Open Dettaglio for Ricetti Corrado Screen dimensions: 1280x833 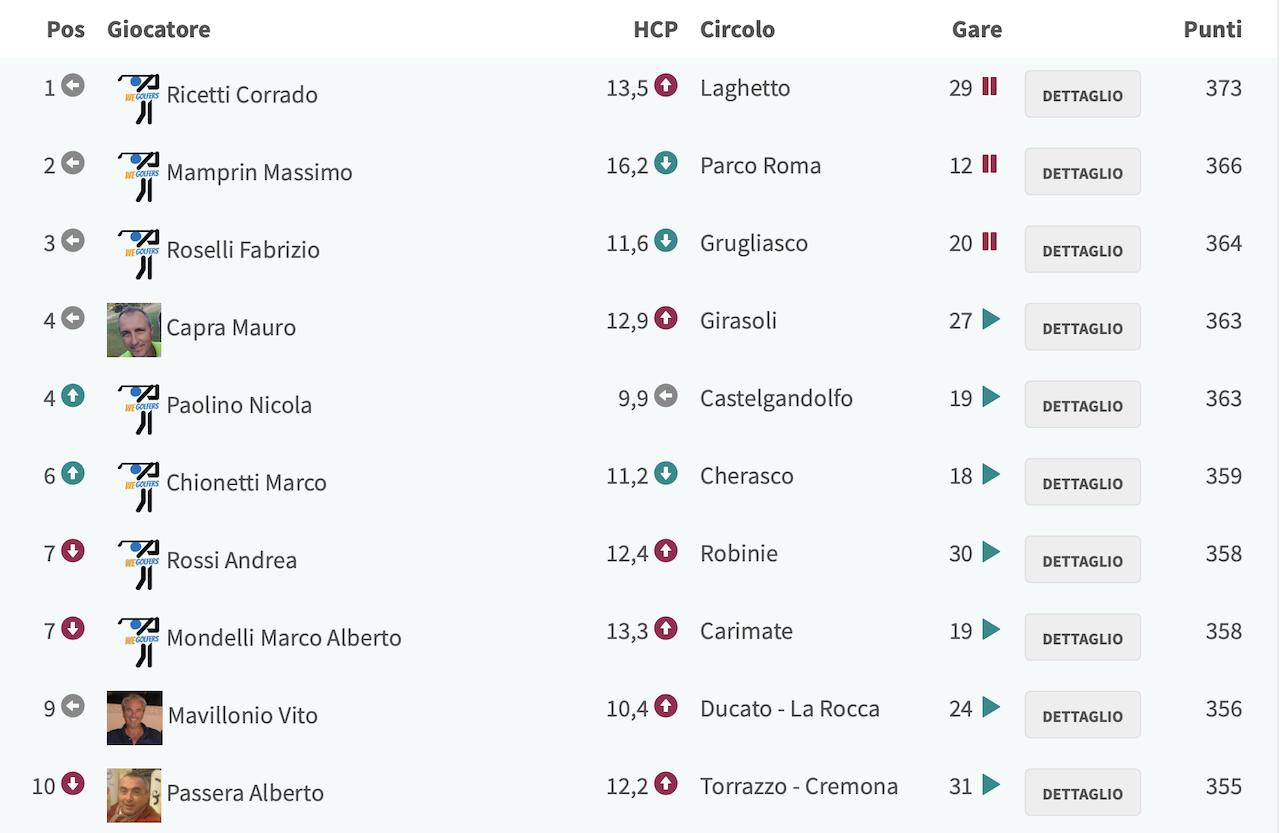point(1083,95)
